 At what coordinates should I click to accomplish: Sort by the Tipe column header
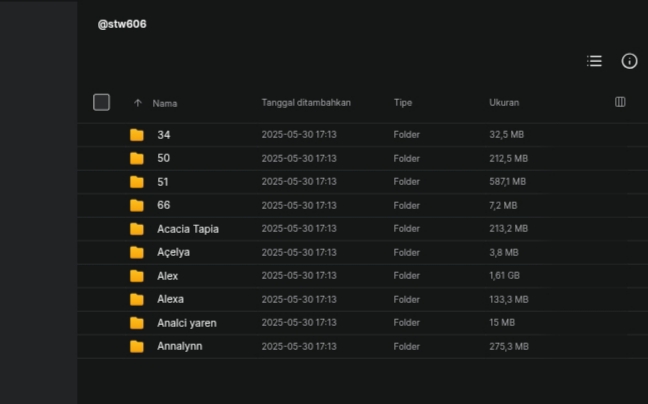point(403,102)
